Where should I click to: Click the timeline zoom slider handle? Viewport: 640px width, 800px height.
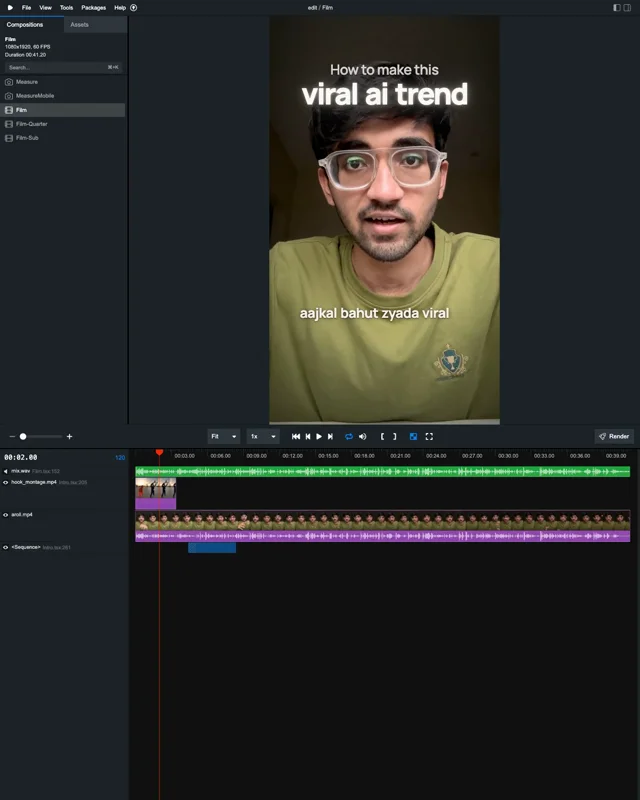coord(23,437)
